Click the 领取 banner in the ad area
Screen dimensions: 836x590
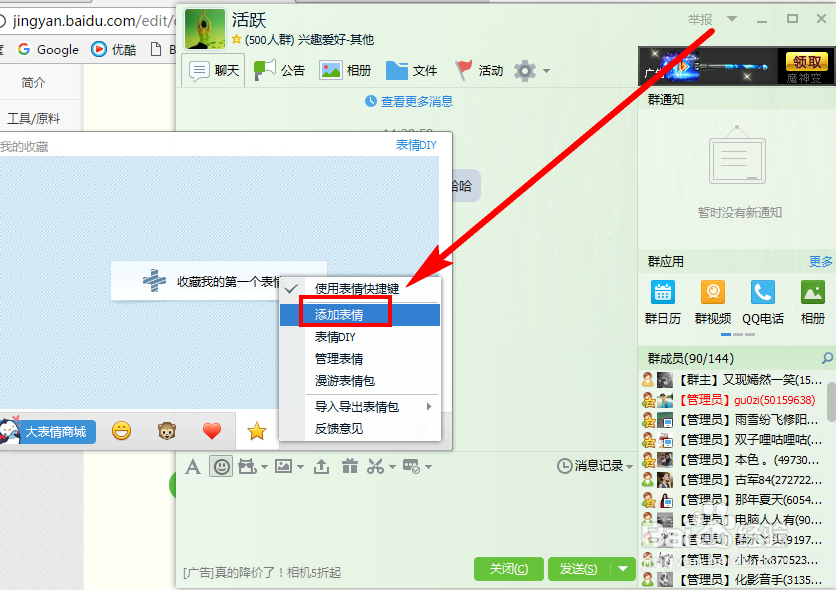click(x=806, y=63)
